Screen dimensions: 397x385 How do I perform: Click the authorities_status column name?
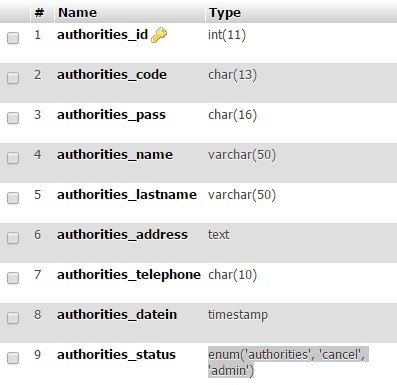[x=116, y=355]
